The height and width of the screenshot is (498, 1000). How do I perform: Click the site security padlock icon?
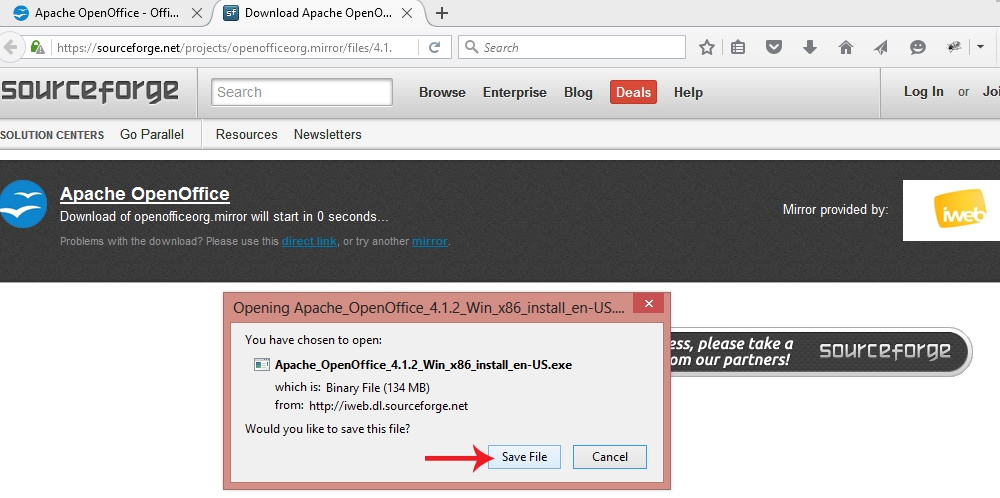tap(38, 47)
